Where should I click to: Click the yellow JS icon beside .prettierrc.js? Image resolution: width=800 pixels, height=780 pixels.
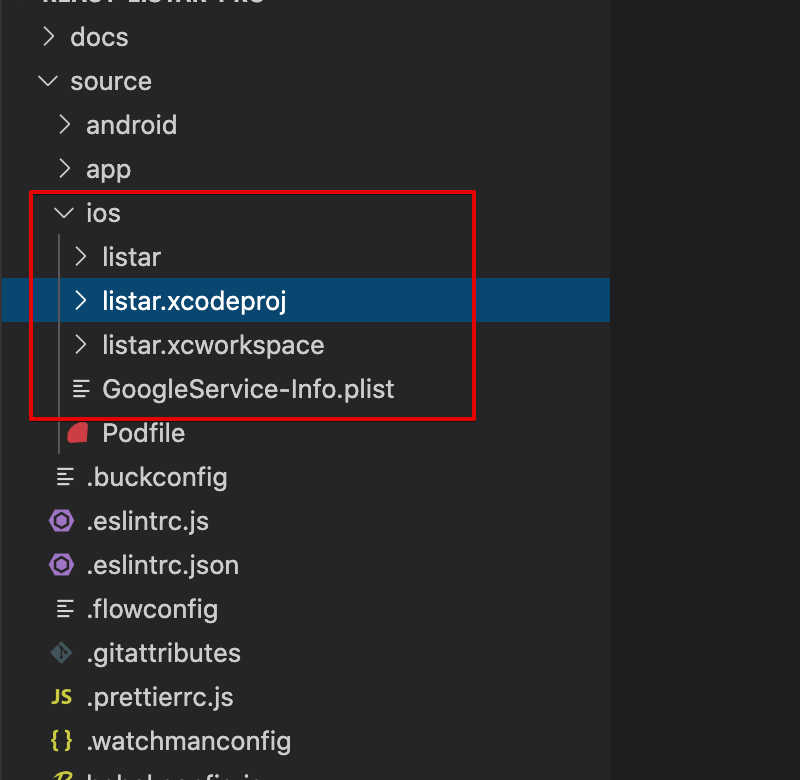[x=62, y=697]
